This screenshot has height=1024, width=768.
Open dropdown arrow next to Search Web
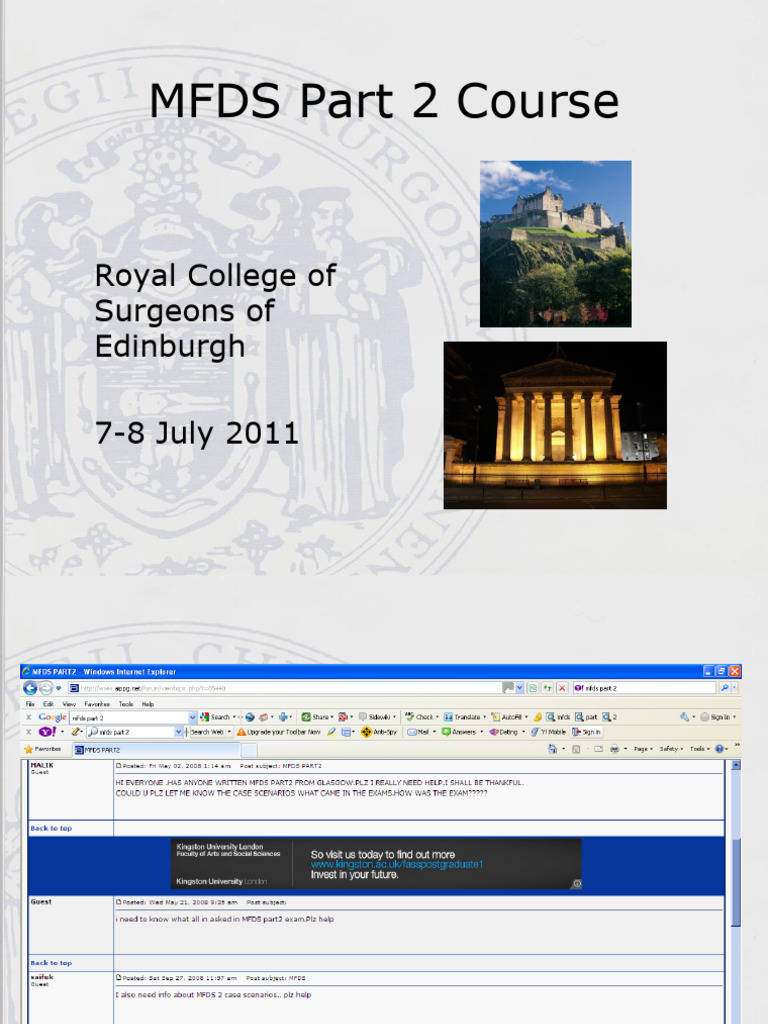(x=229, y=732)
